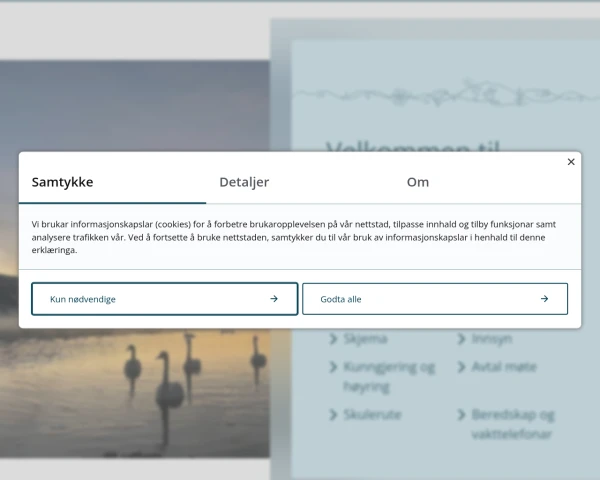The height and width of the screenshot is (480, 600).
Task: Click the chevron beside Kunngjering og høyring
Action: pos(333,367)
